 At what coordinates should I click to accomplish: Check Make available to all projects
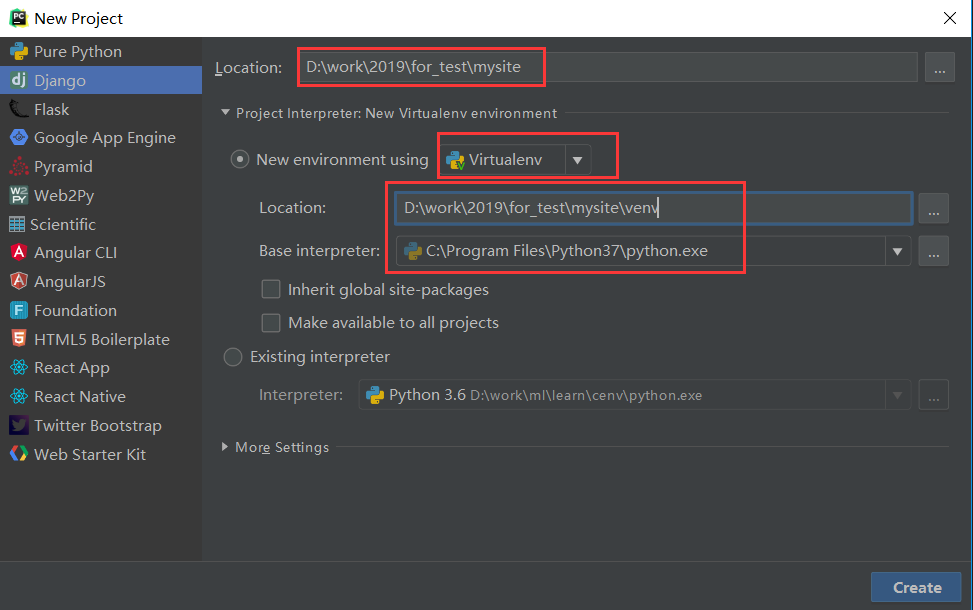tap(270, 323)
